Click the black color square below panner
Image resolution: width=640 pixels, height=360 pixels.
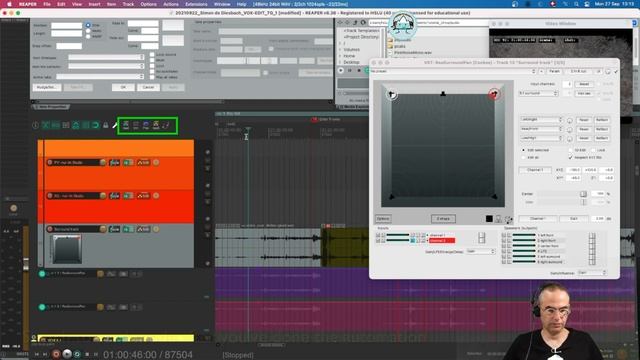point(489,219)
